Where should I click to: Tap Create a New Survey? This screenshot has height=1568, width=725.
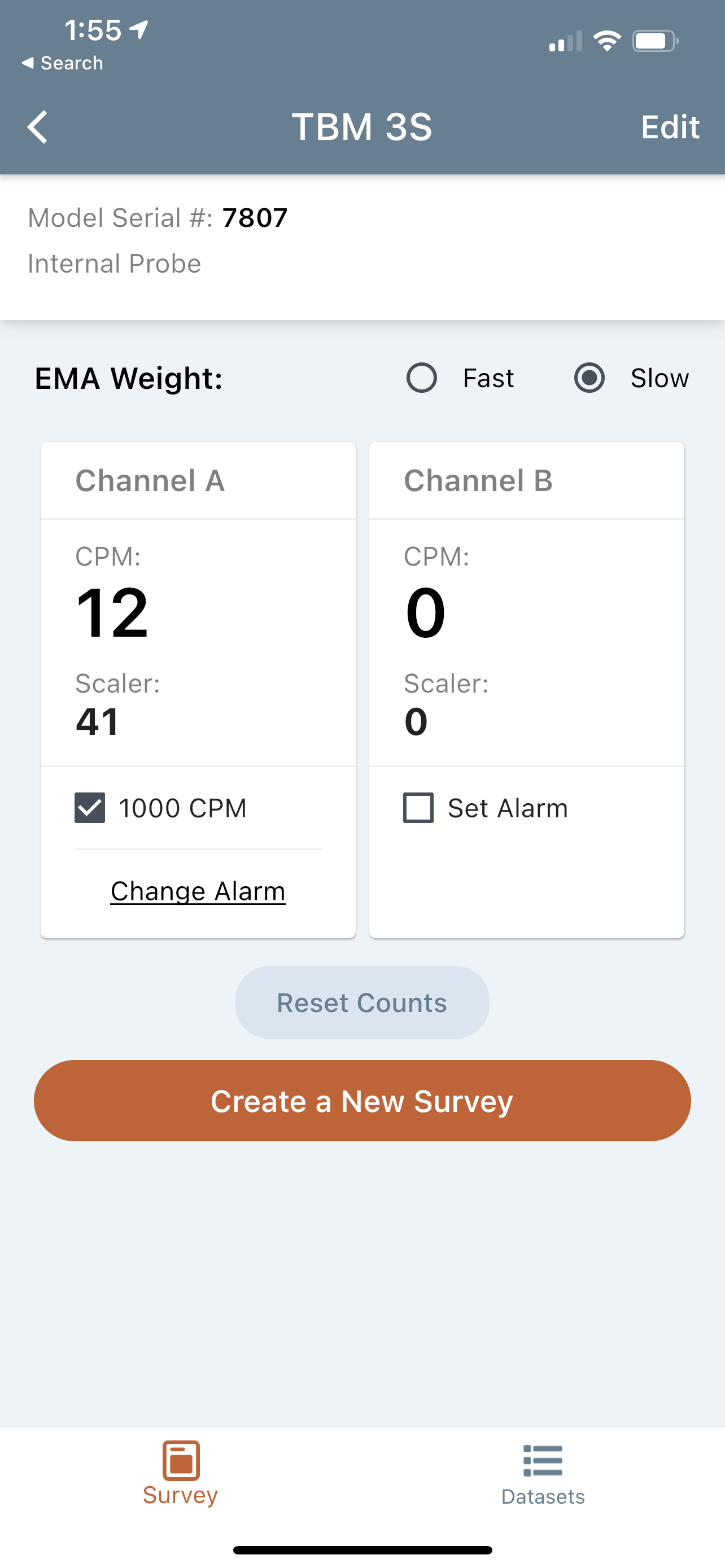[x=362, y=1101]
